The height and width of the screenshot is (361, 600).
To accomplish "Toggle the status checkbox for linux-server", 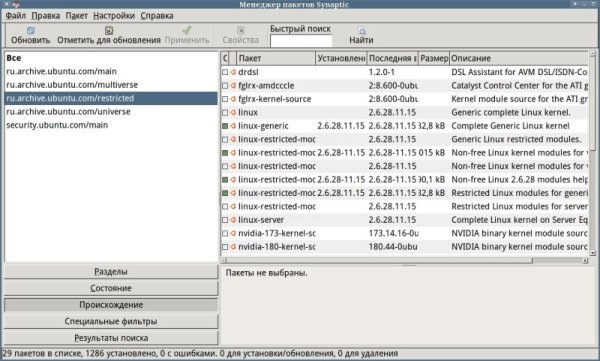I will coord(225,220).
